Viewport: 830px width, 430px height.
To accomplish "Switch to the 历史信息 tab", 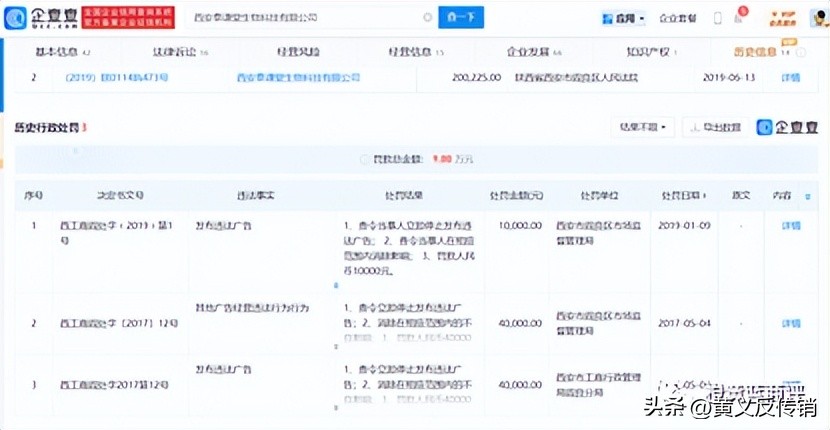I will (x=762, y=52).
